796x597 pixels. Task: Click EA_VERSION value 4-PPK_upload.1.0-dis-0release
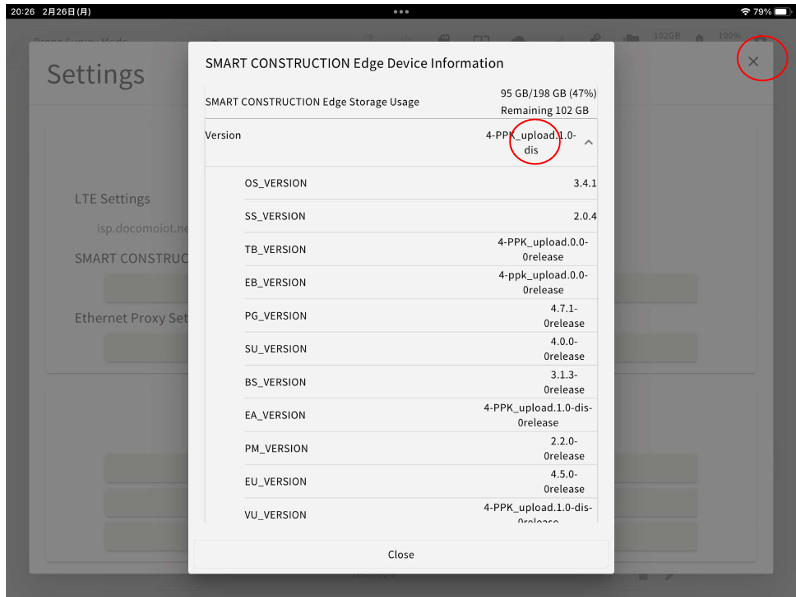point(538,415)
